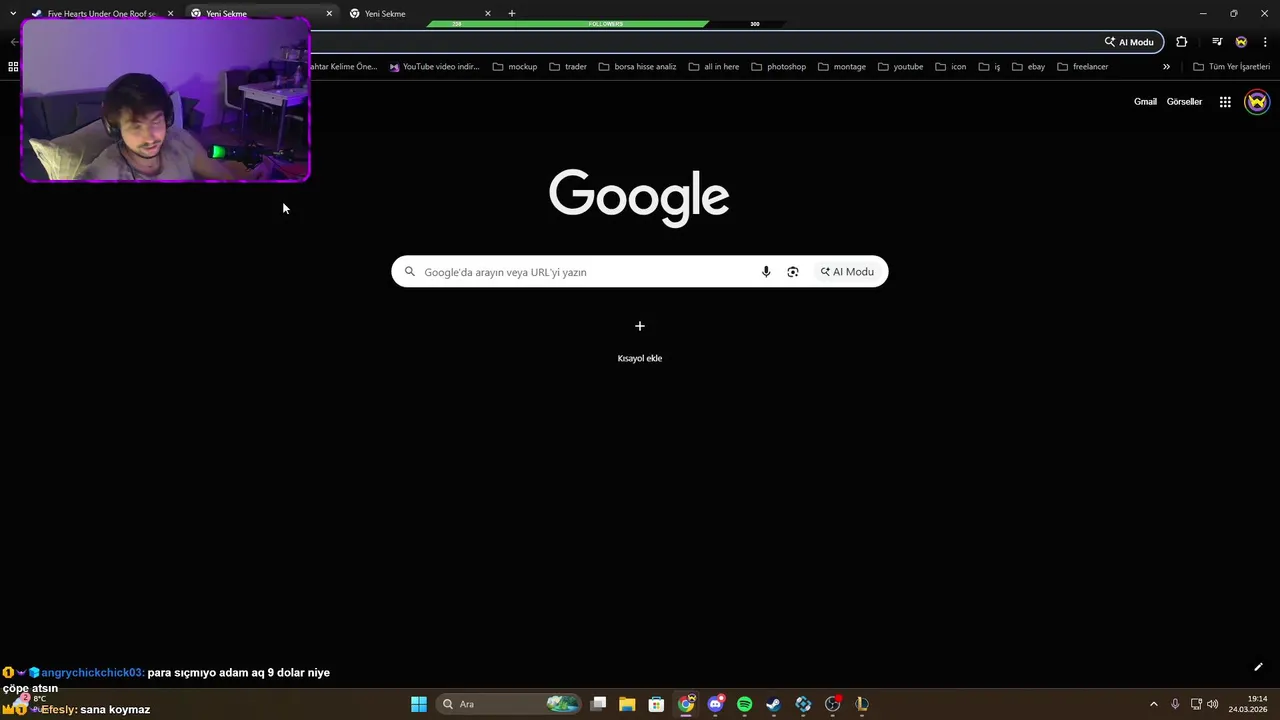Open OBS Studio from the taskbar
The width and height of the screenshot is (1280, 720).
[832, 704]
